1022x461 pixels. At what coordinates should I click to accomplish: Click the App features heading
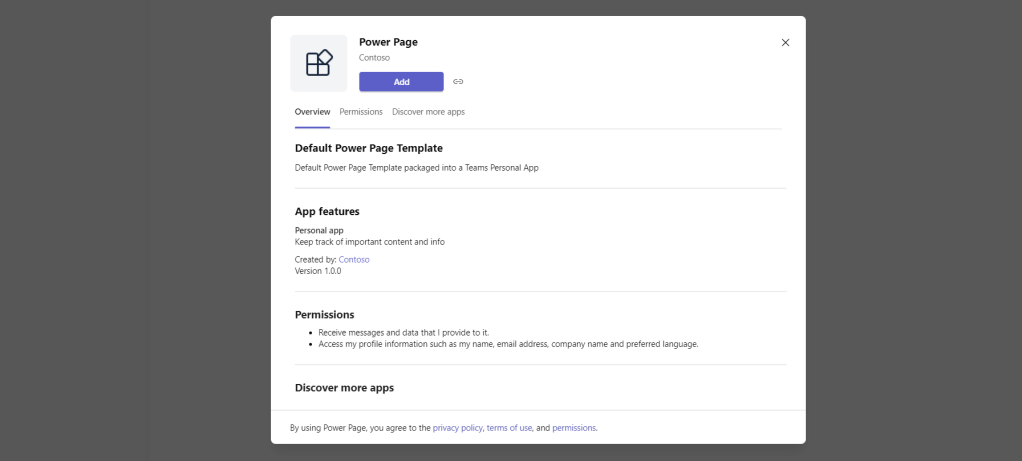(x=327, y=212)
